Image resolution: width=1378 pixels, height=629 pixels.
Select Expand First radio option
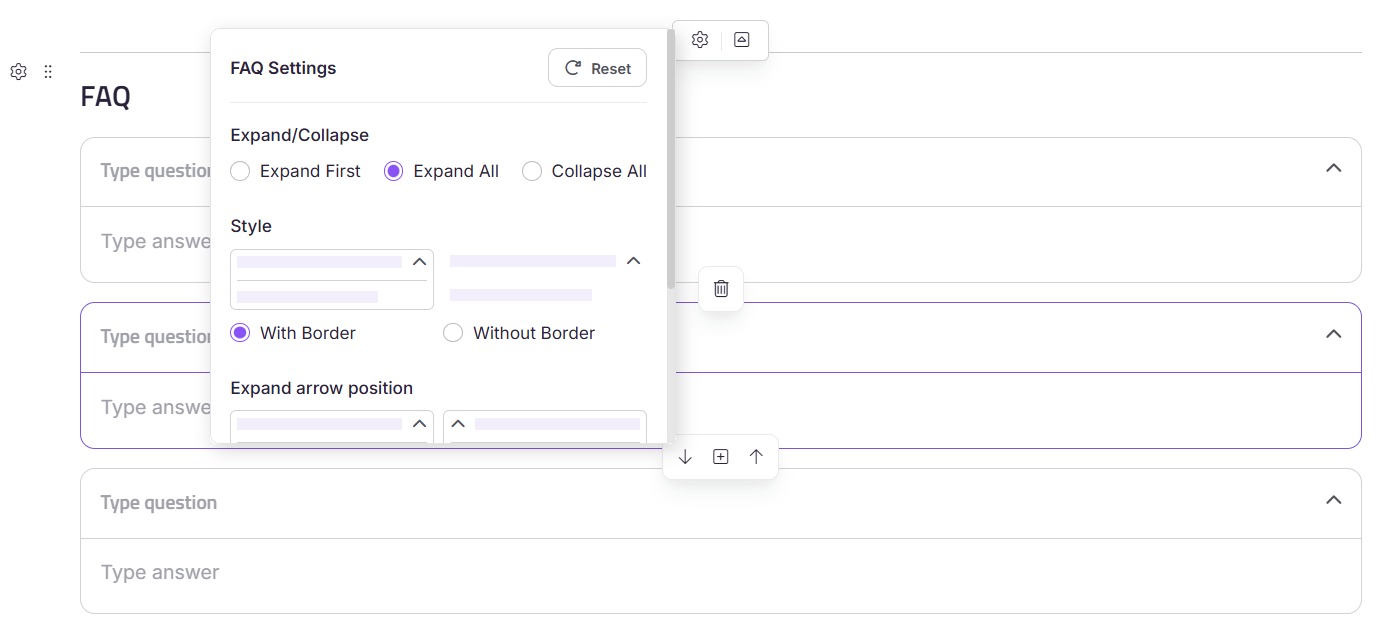coord(240,171)
